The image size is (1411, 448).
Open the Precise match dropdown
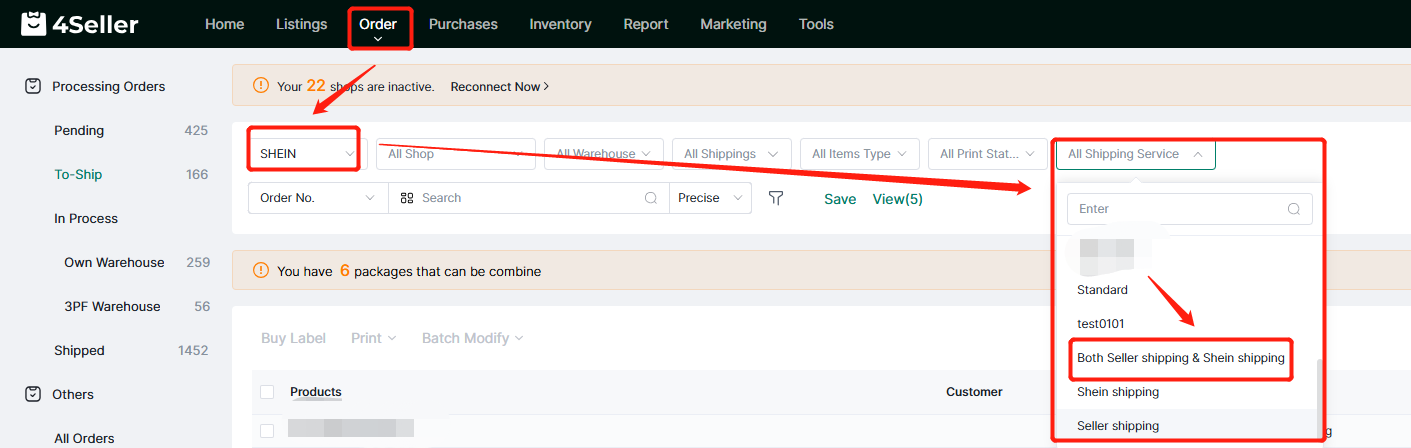709,198
